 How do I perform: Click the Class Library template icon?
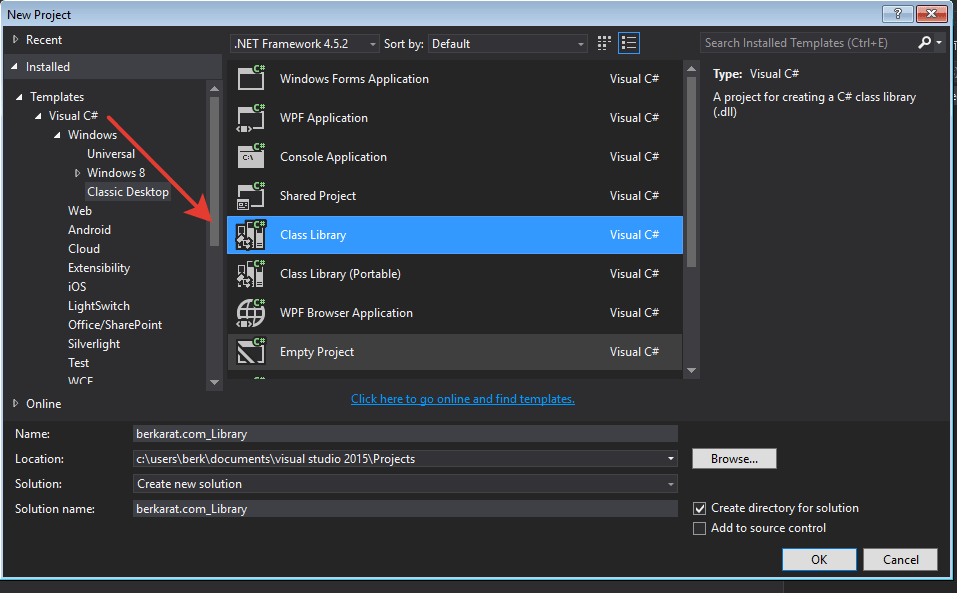(x=251, y=235)
